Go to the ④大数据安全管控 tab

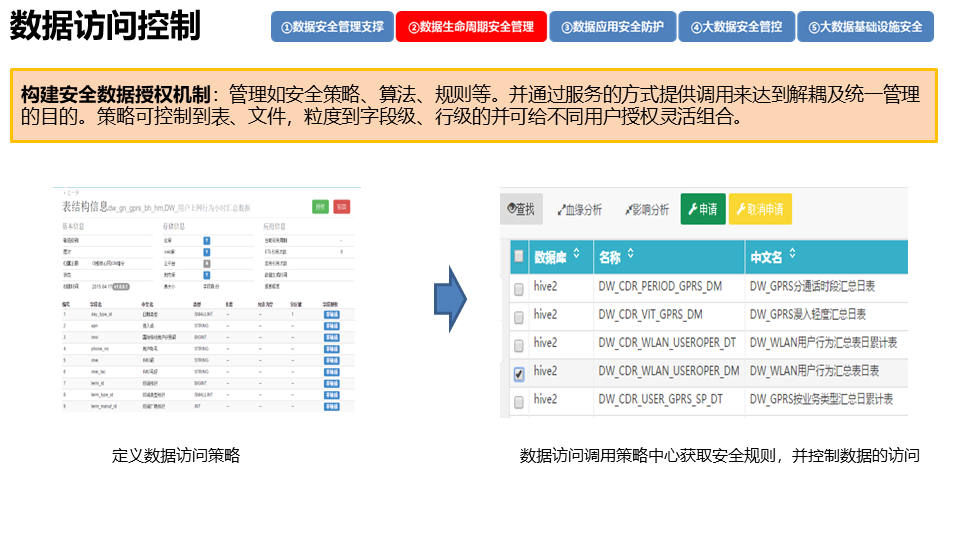click(x=737, y=27)
